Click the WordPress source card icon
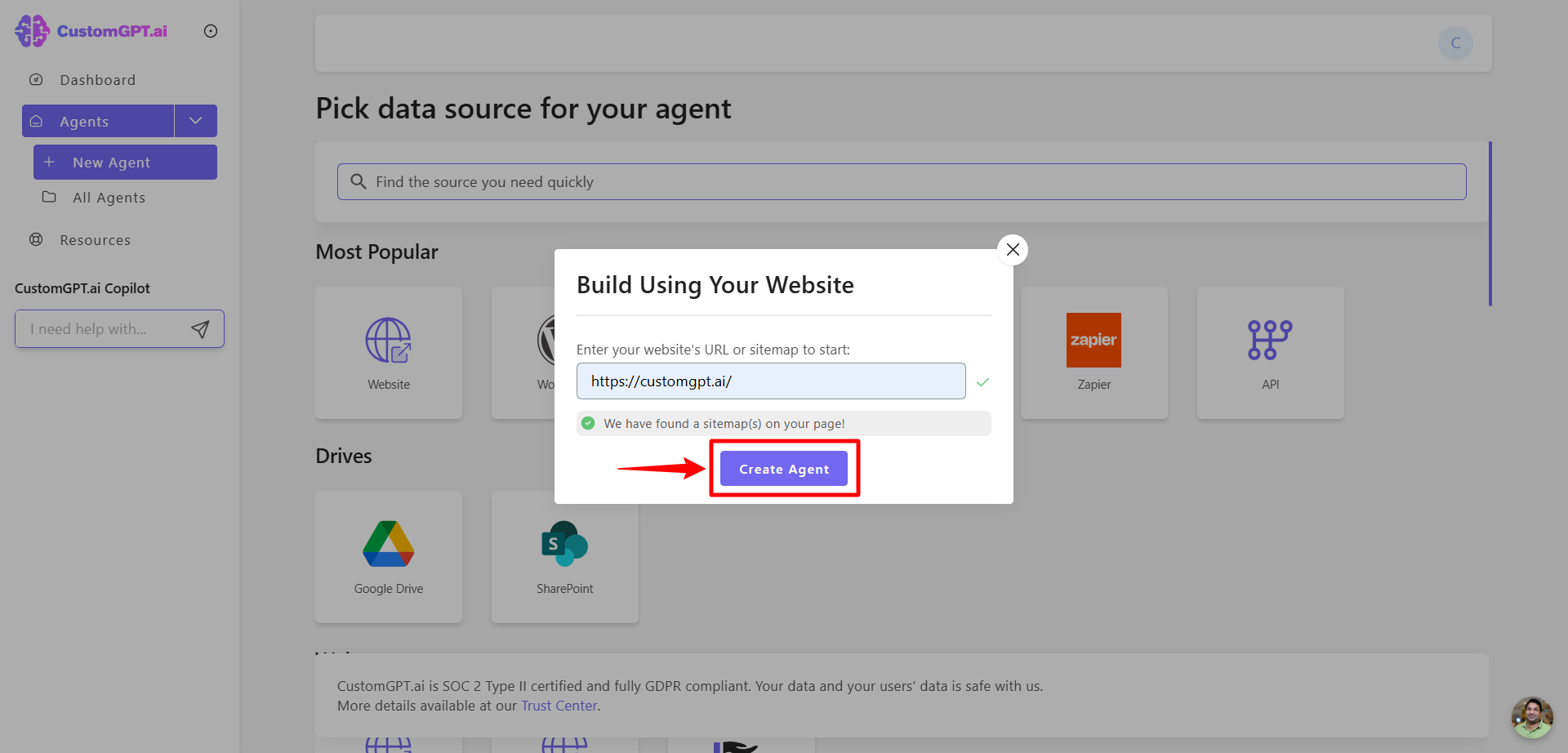The height and width of the screenshot is (753, 1568). [x=546, y=341]
